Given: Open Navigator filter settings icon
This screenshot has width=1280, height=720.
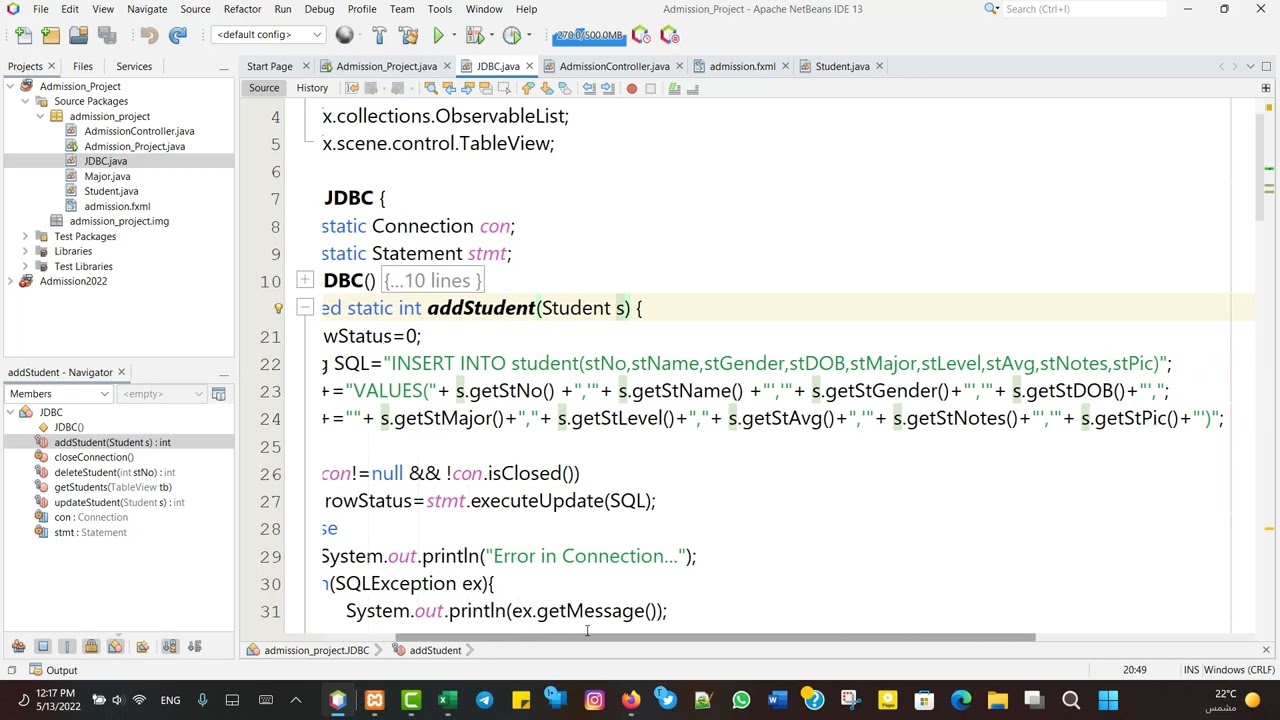Looking at the screenshot, I should pos(218,394).
